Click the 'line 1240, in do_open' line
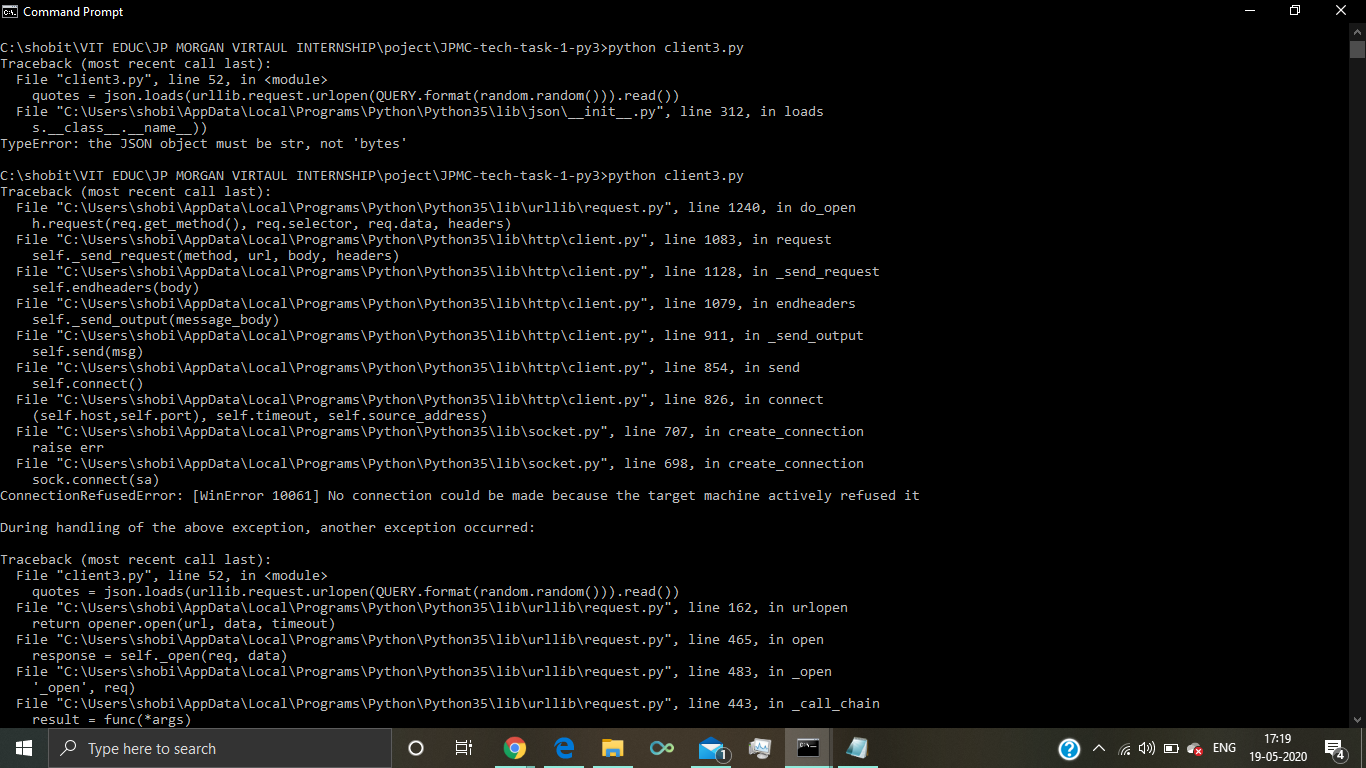The height and width of the screenshot is (768, 1366). tap(436, 208)
